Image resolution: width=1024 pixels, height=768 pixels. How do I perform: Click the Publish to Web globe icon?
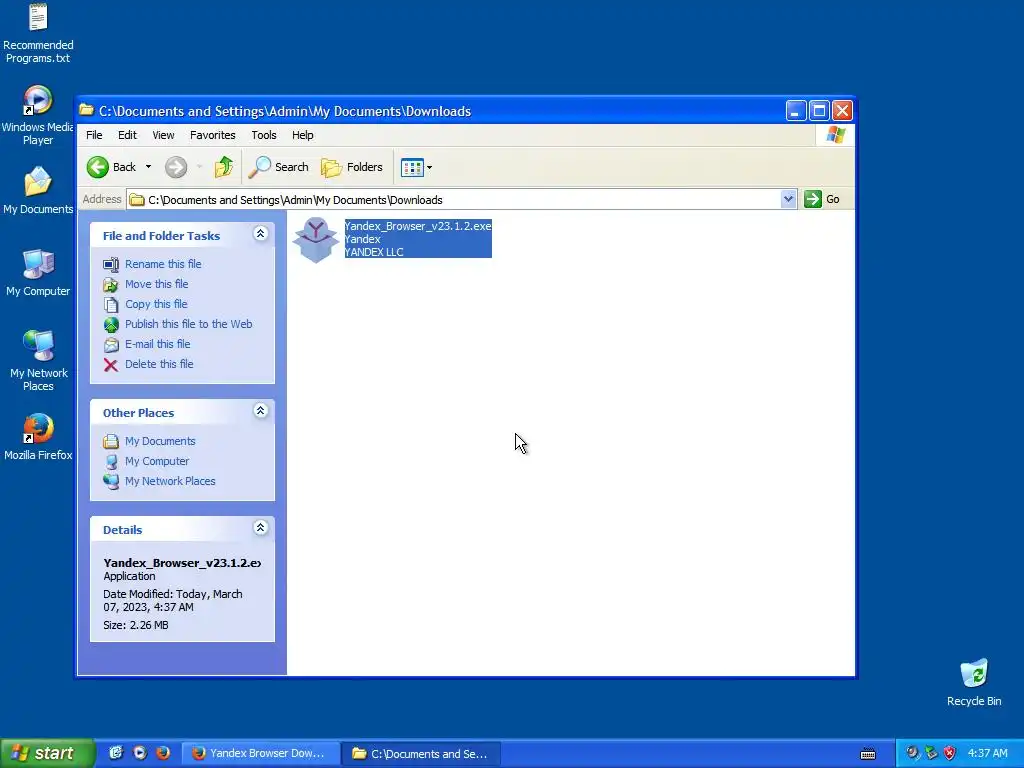111,325
